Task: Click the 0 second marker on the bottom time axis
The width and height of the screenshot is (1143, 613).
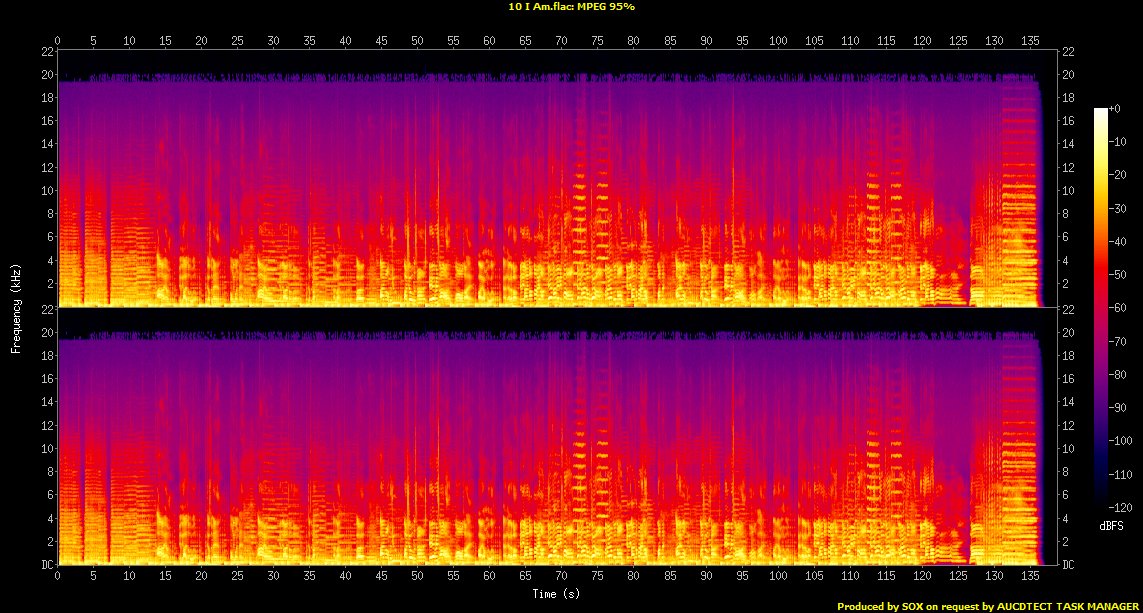Action: click(58, 577)
